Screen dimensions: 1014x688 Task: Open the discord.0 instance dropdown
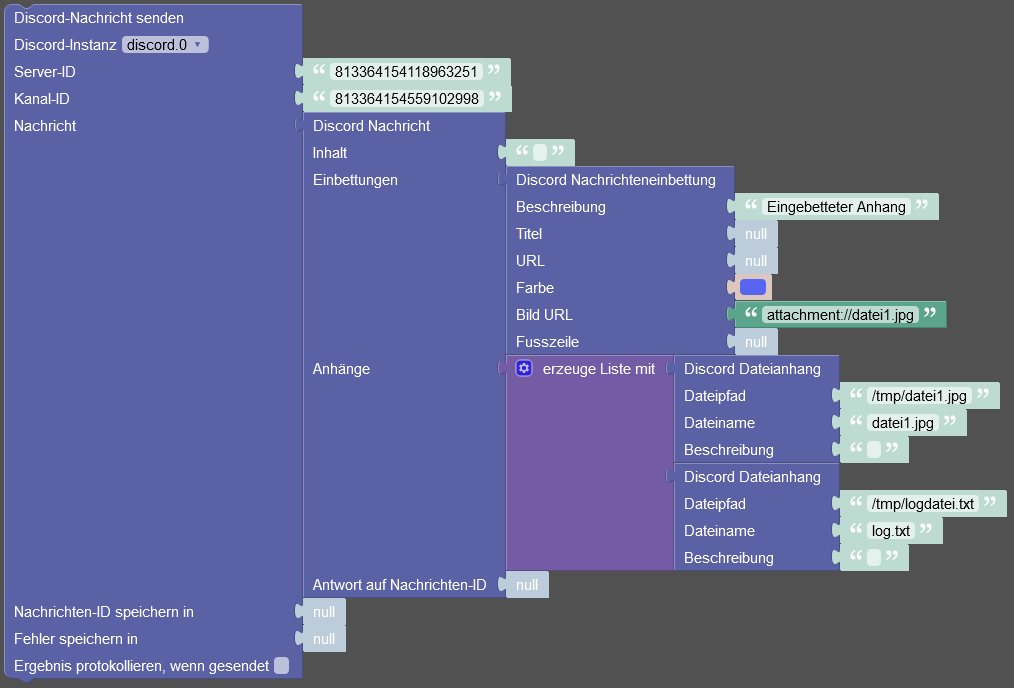coord(165,45)
